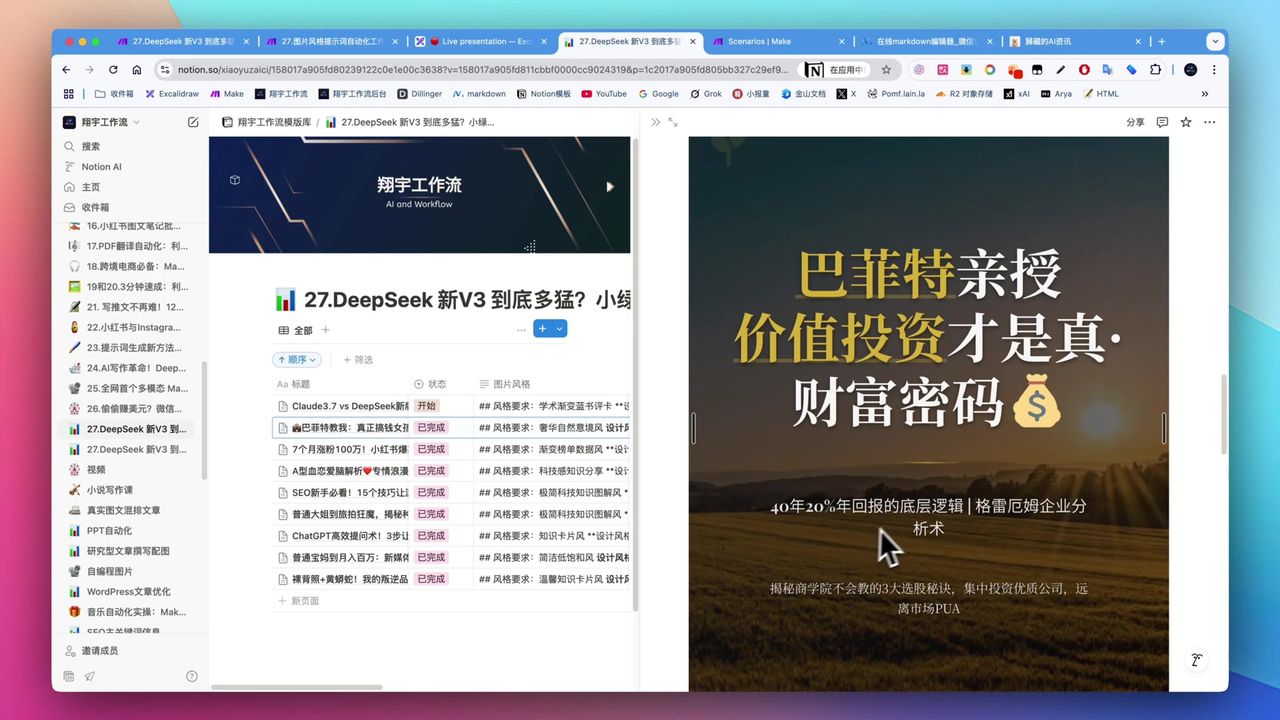Expand the chevron next to the blue + button
The width and height of the screenshot is (1280, 720).
pos(560,328)
